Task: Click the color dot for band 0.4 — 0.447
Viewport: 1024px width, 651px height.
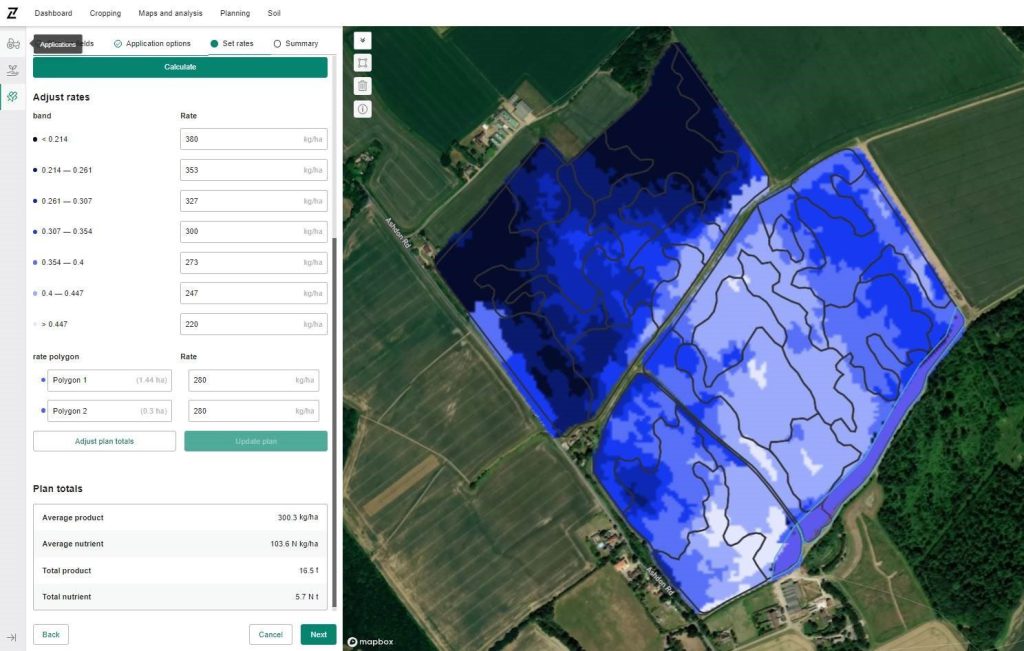Action: pos(35,293)
